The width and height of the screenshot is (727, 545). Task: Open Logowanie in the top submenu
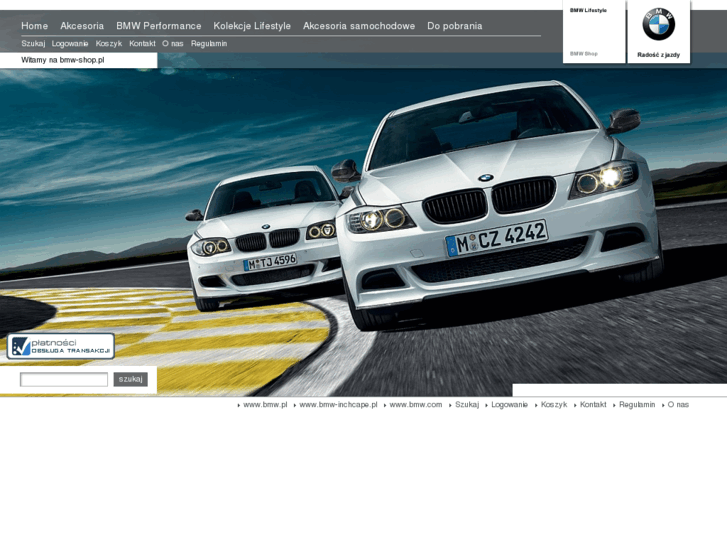pyautogui.click(x=70, y=44)
